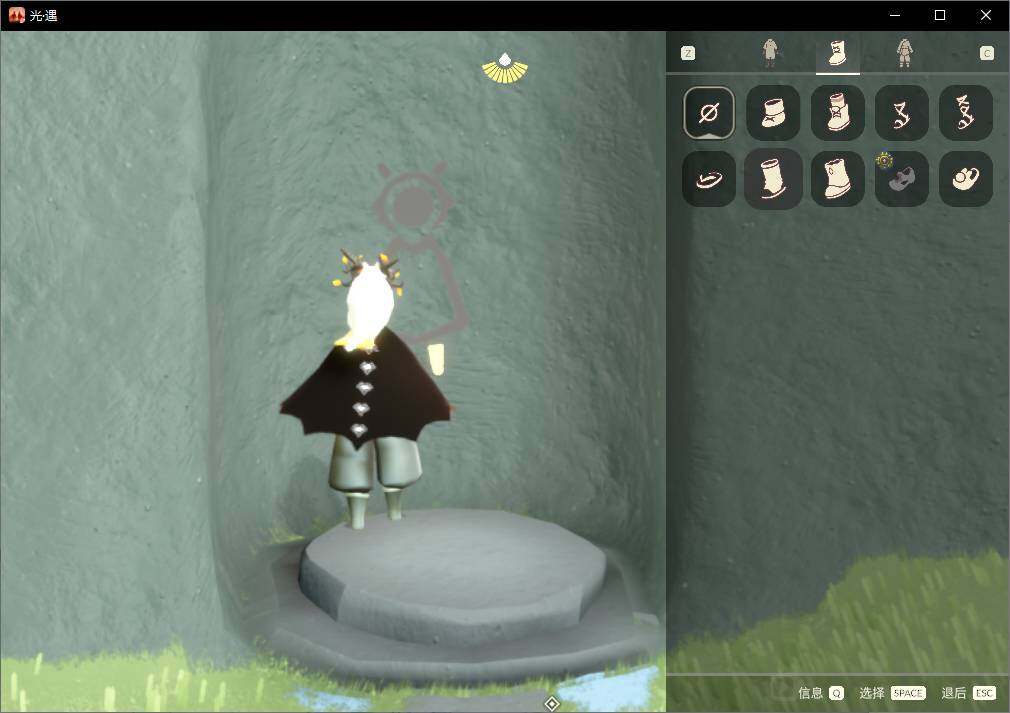
Task: Open the shoes category tab
Action: tap(837, 53)
